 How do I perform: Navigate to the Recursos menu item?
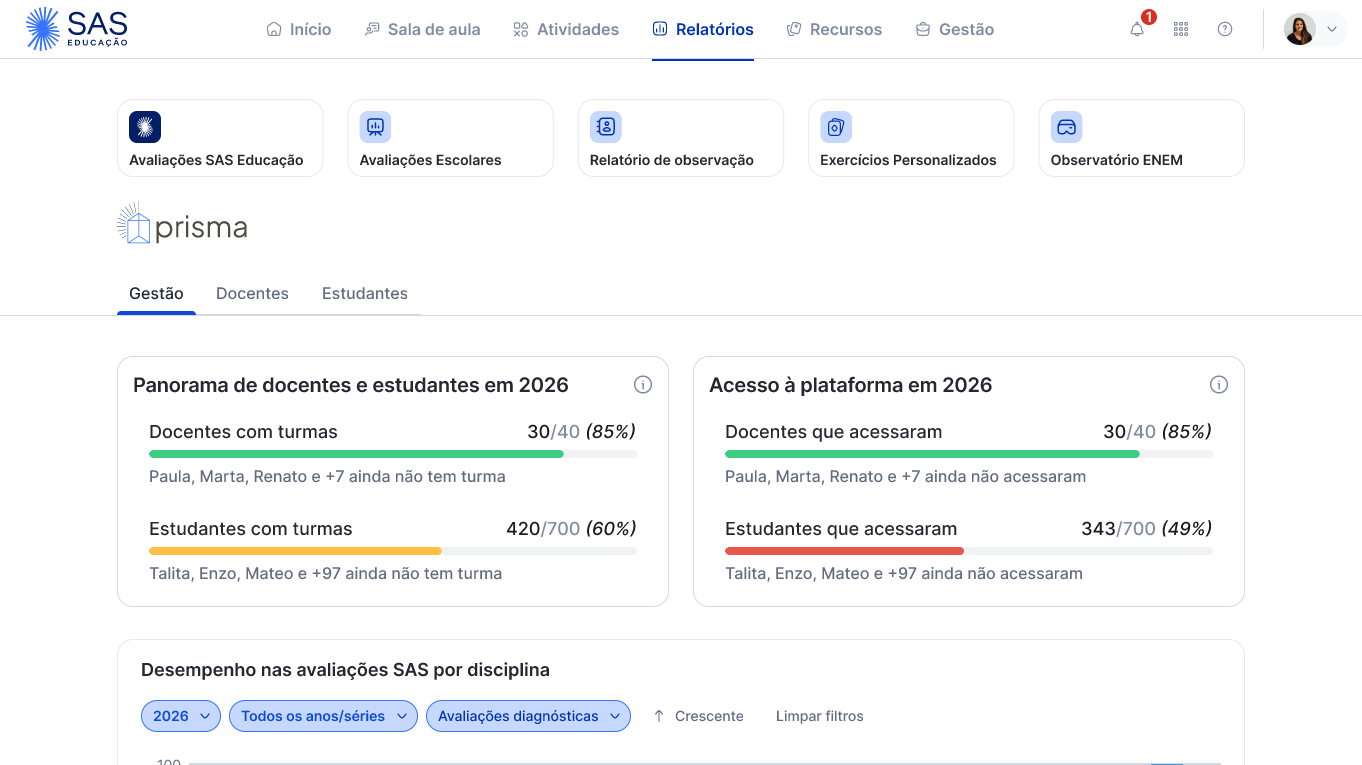pos(834,29)
